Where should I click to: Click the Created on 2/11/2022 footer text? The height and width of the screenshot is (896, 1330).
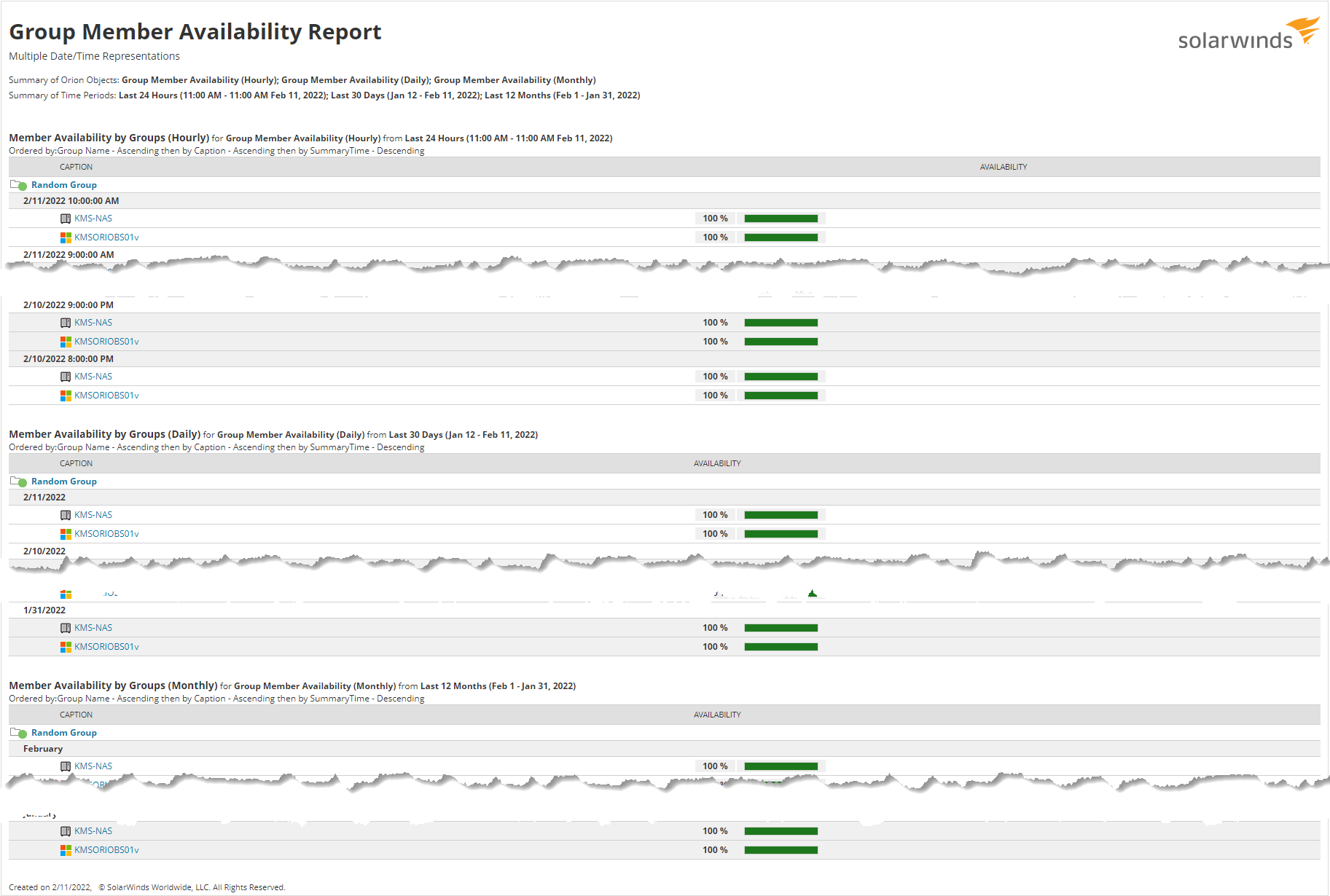pos(50,887)
